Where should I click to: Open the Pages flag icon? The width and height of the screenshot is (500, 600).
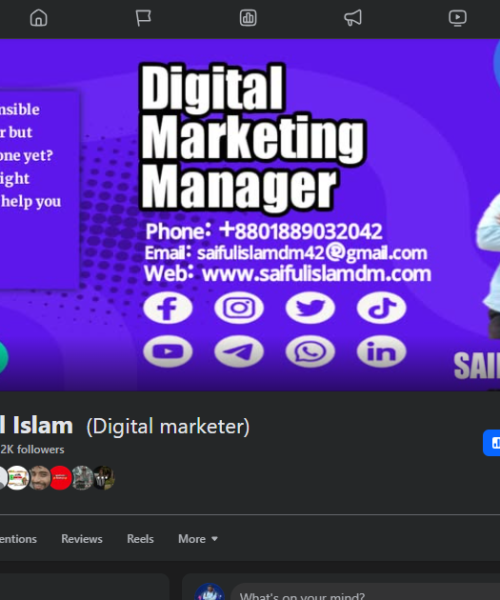143,18
